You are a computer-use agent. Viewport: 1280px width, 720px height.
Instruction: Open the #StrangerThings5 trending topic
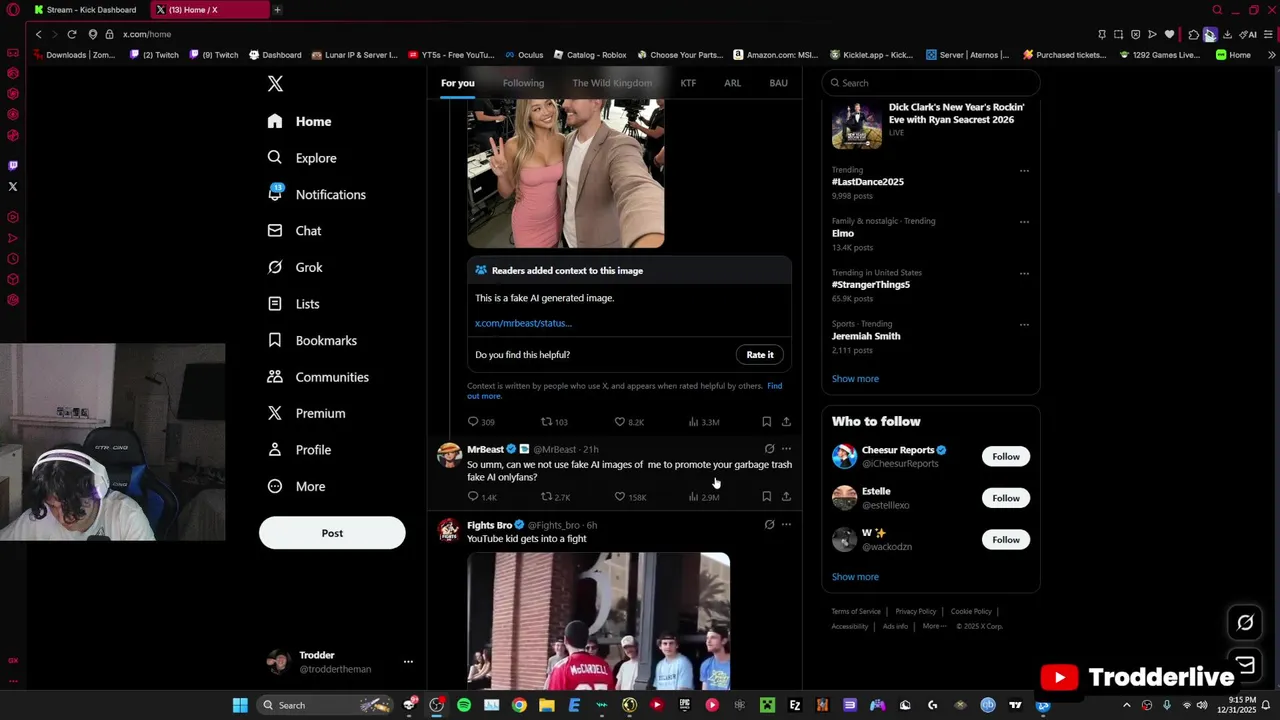(871, 285)
